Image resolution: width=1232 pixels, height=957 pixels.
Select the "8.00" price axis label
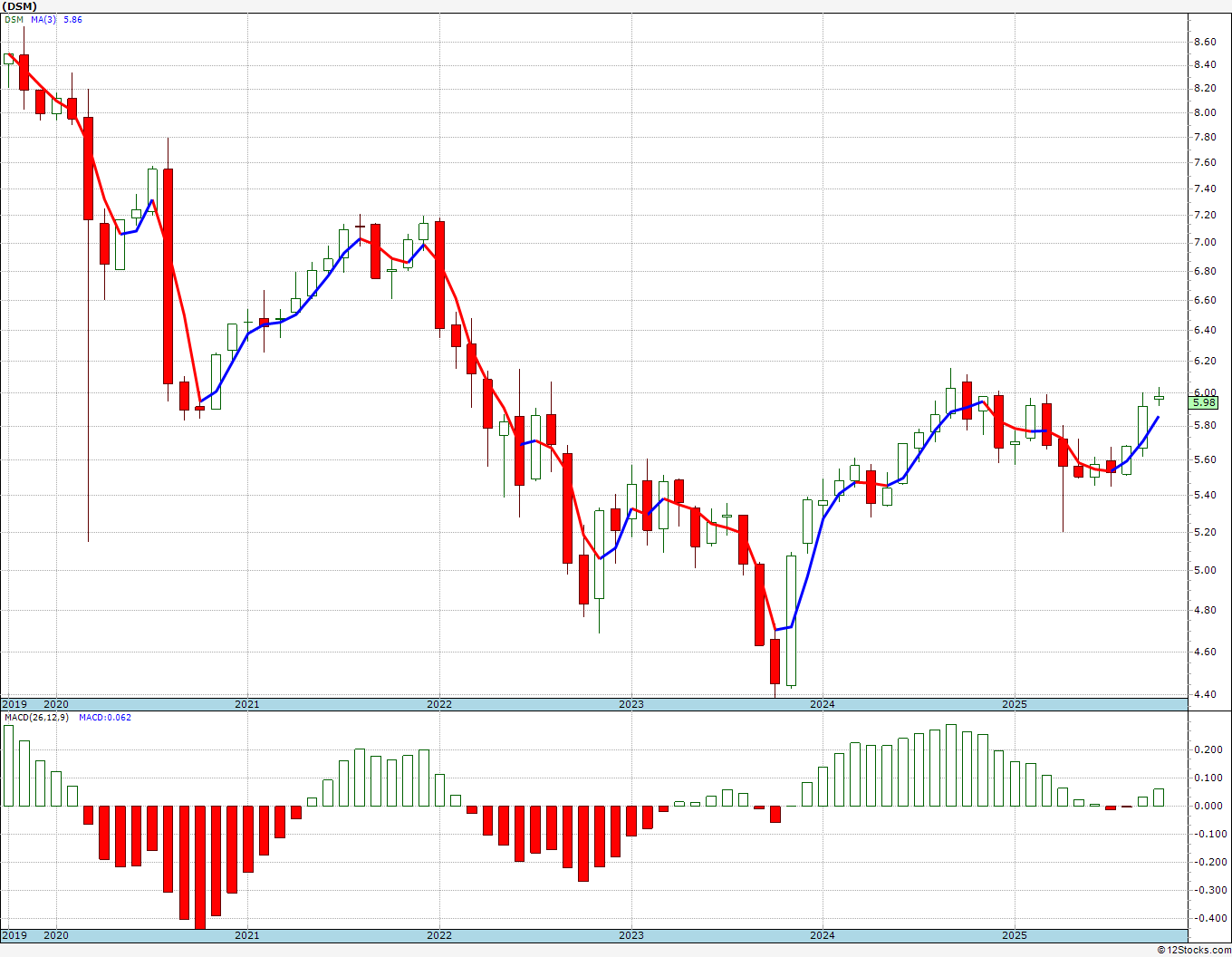tap(1205, 112)
